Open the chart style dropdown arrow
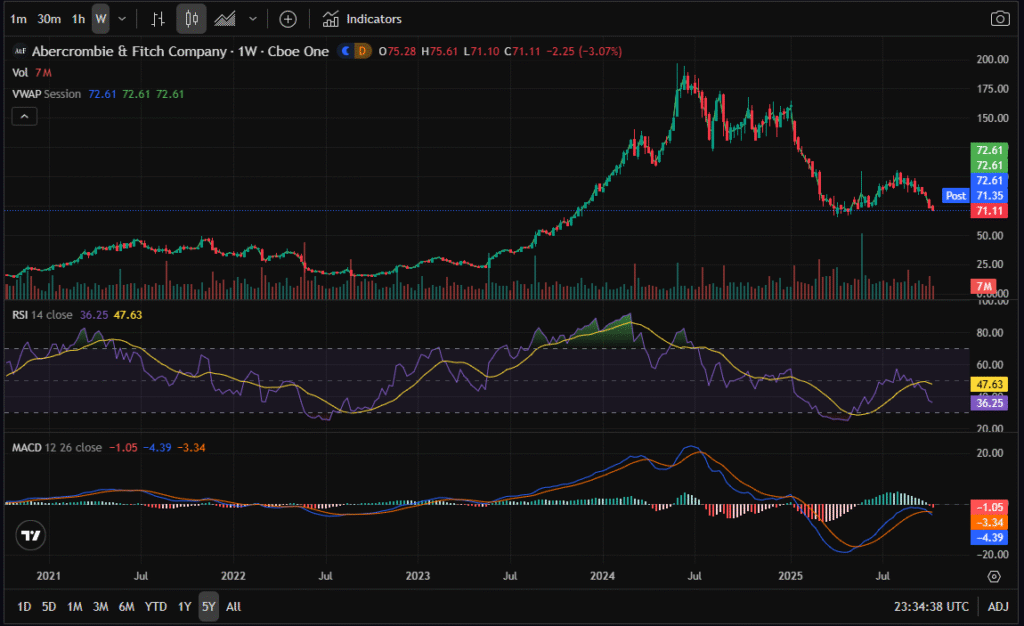Viewport: 1024px width, 626px height. click(x=252, y=19)
